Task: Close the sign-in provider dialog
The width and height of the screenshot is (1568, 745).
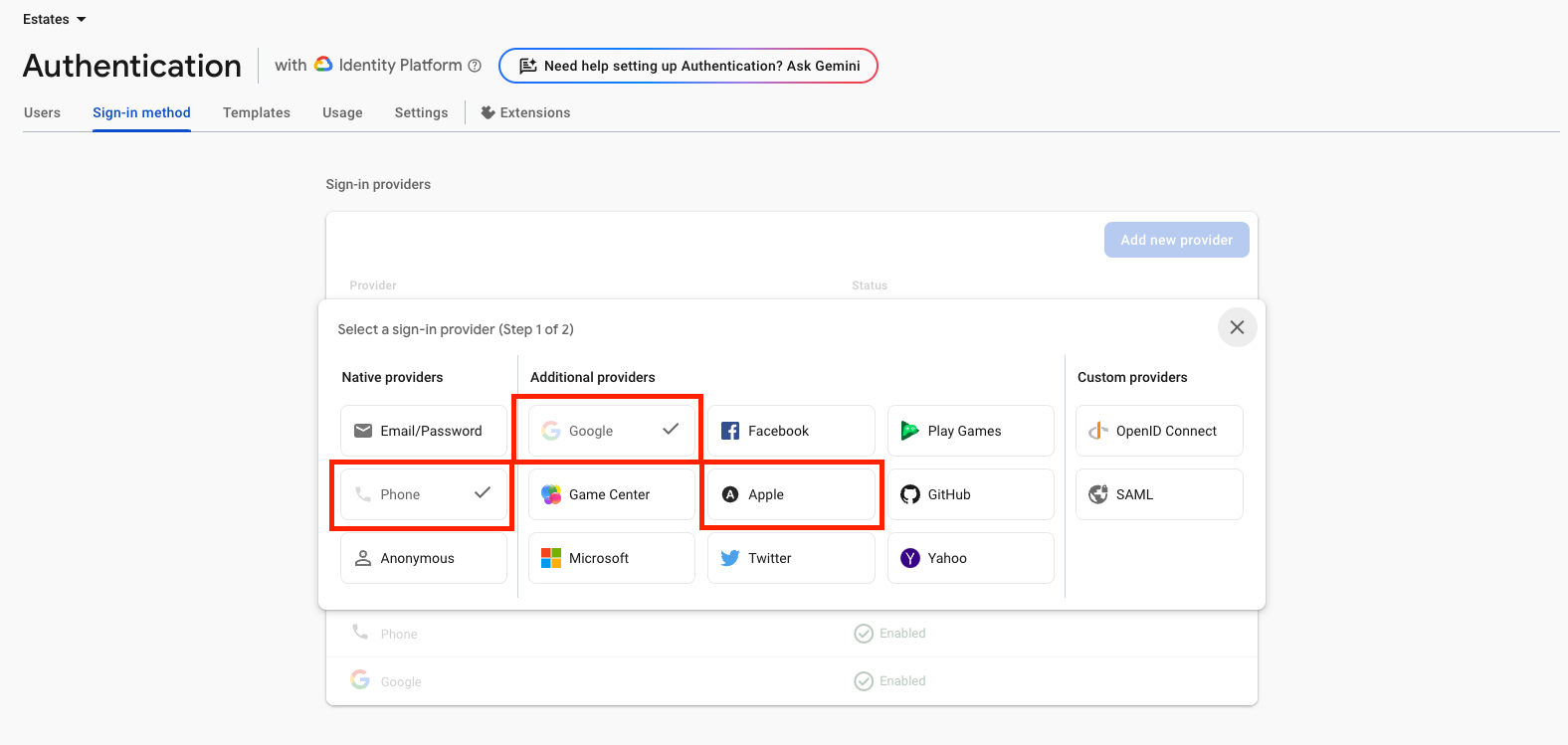Action: pos(1237,327)
